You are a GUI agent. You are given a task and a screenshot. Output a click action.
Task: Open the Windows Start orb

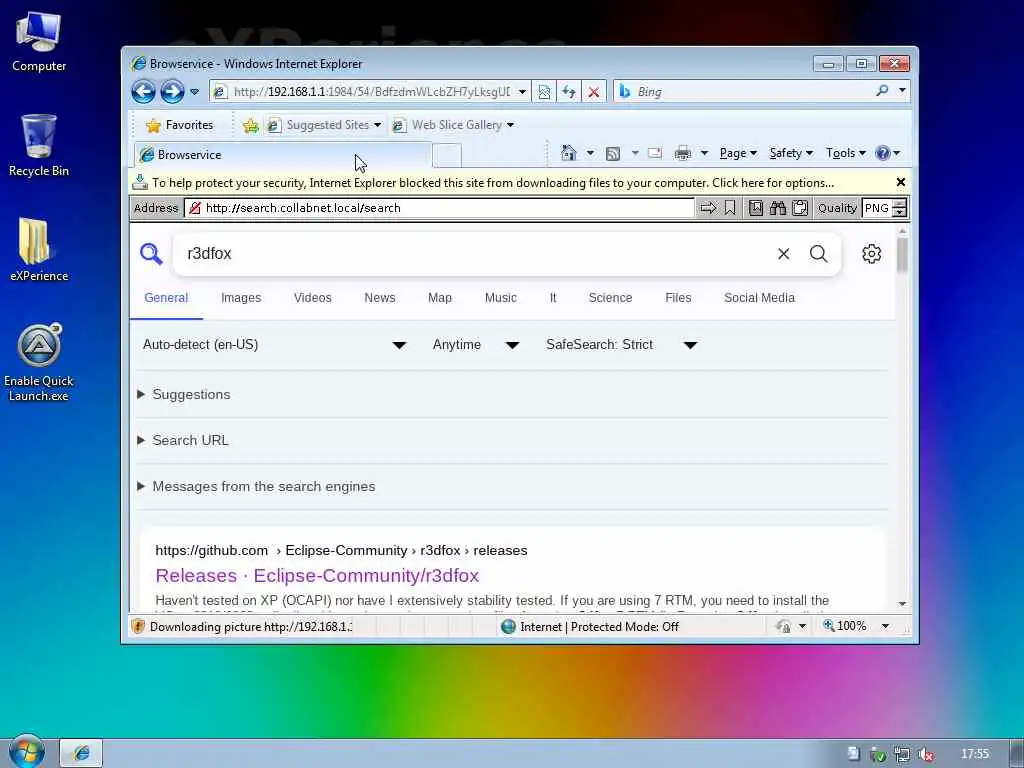point(26,752)
